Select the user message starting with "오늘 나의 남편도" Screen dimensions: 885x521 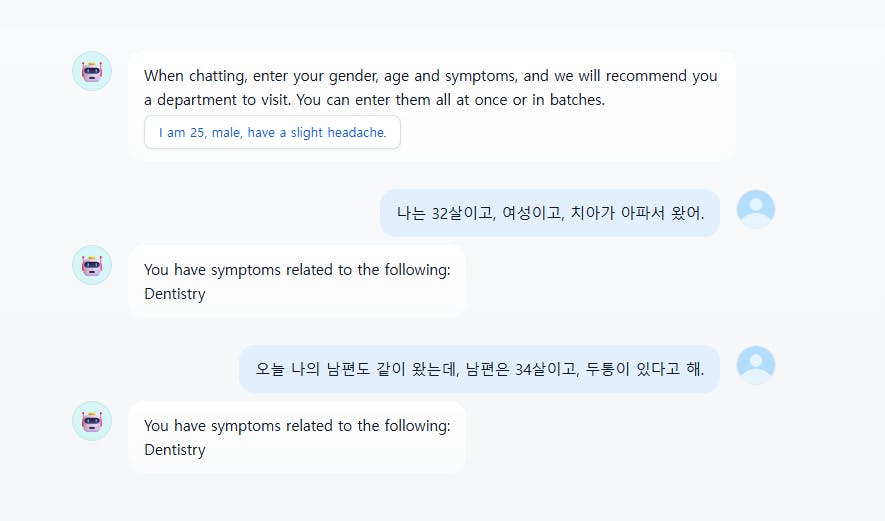click(x=479, y=369)
